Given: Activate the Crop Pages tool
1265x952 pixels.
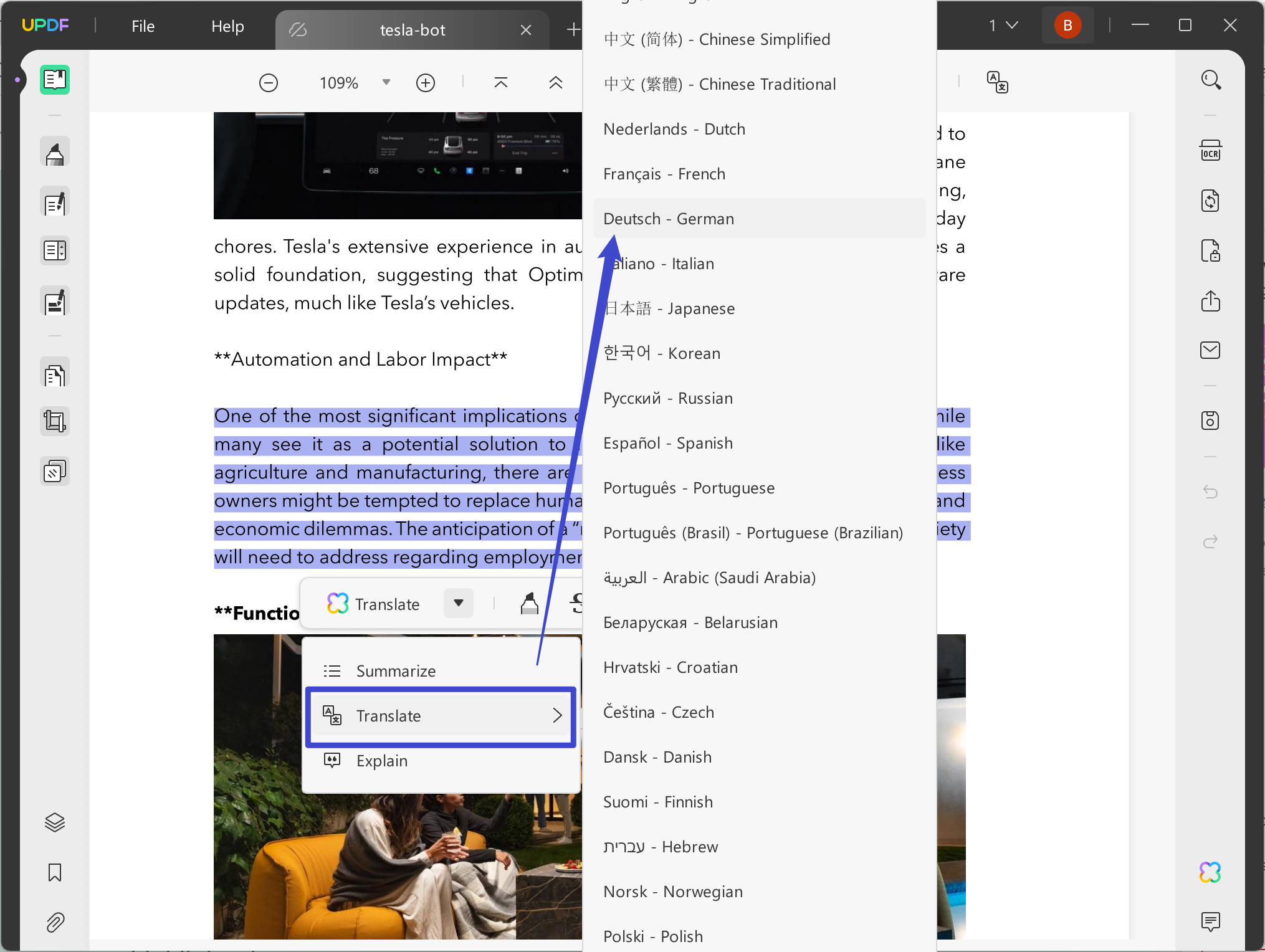Looking at the screenshot, I should click(x=55, y=421).
